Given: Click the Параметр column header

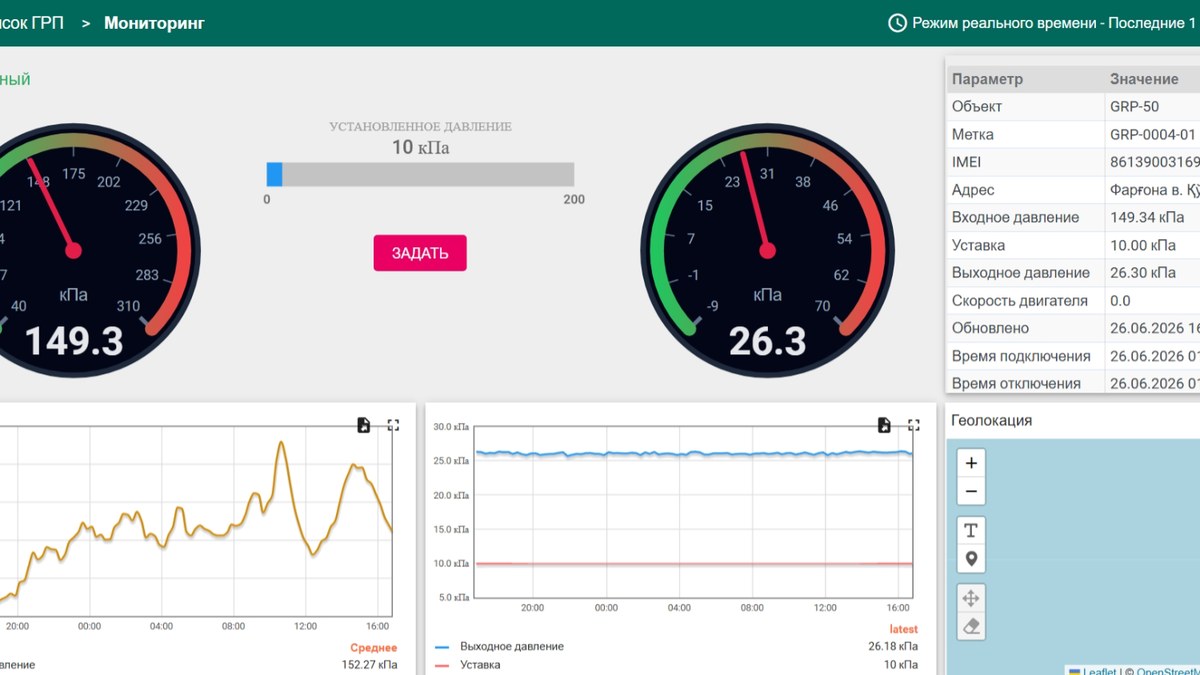Looking at the screenshot, I should click(x=988, y=79).
